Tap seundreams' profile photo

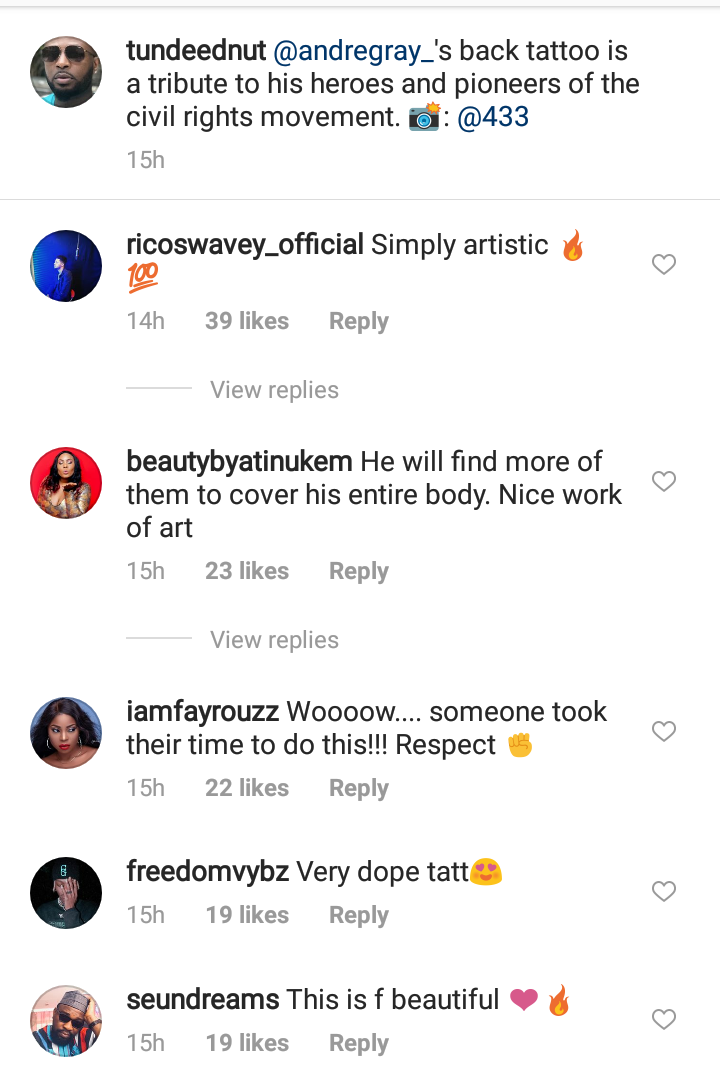(66, 1021)
